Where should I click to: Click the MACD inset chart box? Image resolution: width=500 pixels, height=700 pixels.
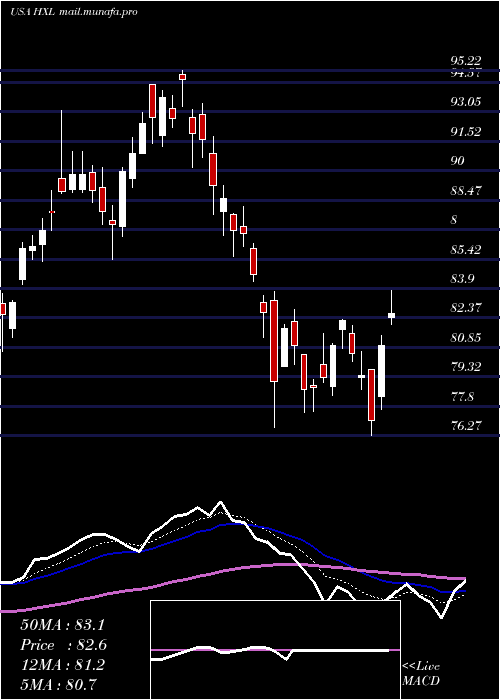point(275,650)
